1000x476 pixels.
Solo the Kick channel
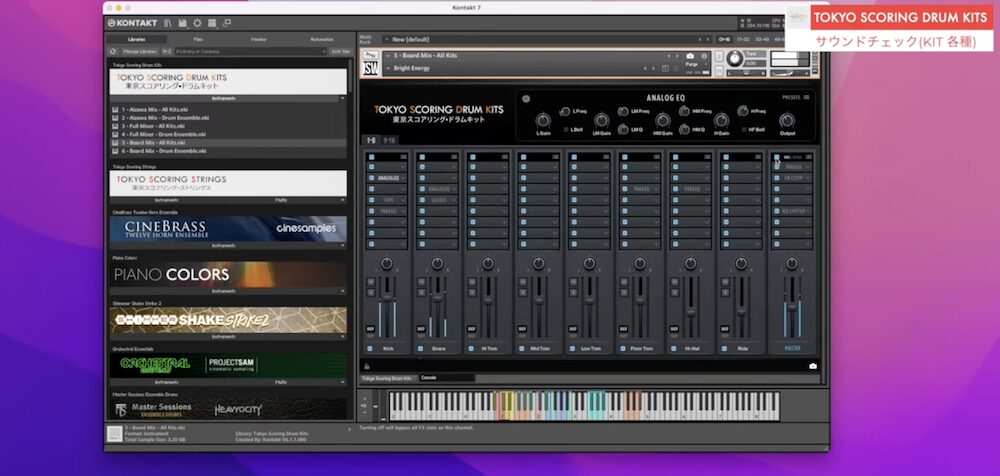click(x=371, y=292)
